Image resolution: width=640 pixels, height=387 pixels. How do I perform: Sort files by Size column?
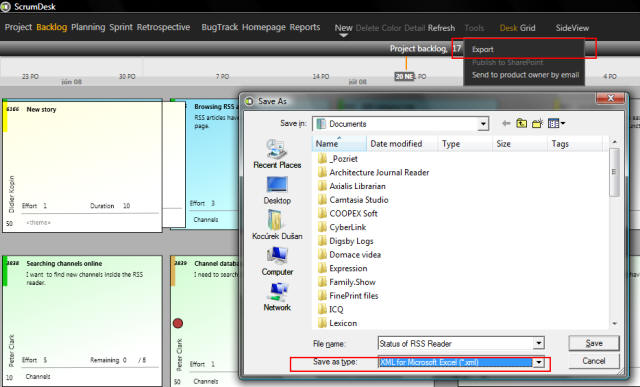click(x=519, y=144)
